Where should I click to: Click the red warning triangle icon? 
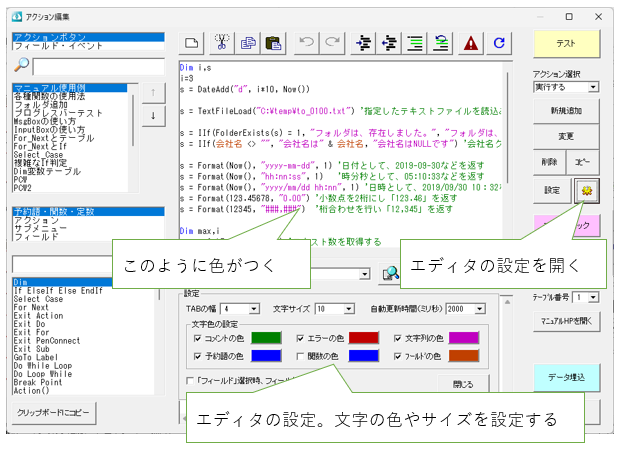tap(471, 43)
